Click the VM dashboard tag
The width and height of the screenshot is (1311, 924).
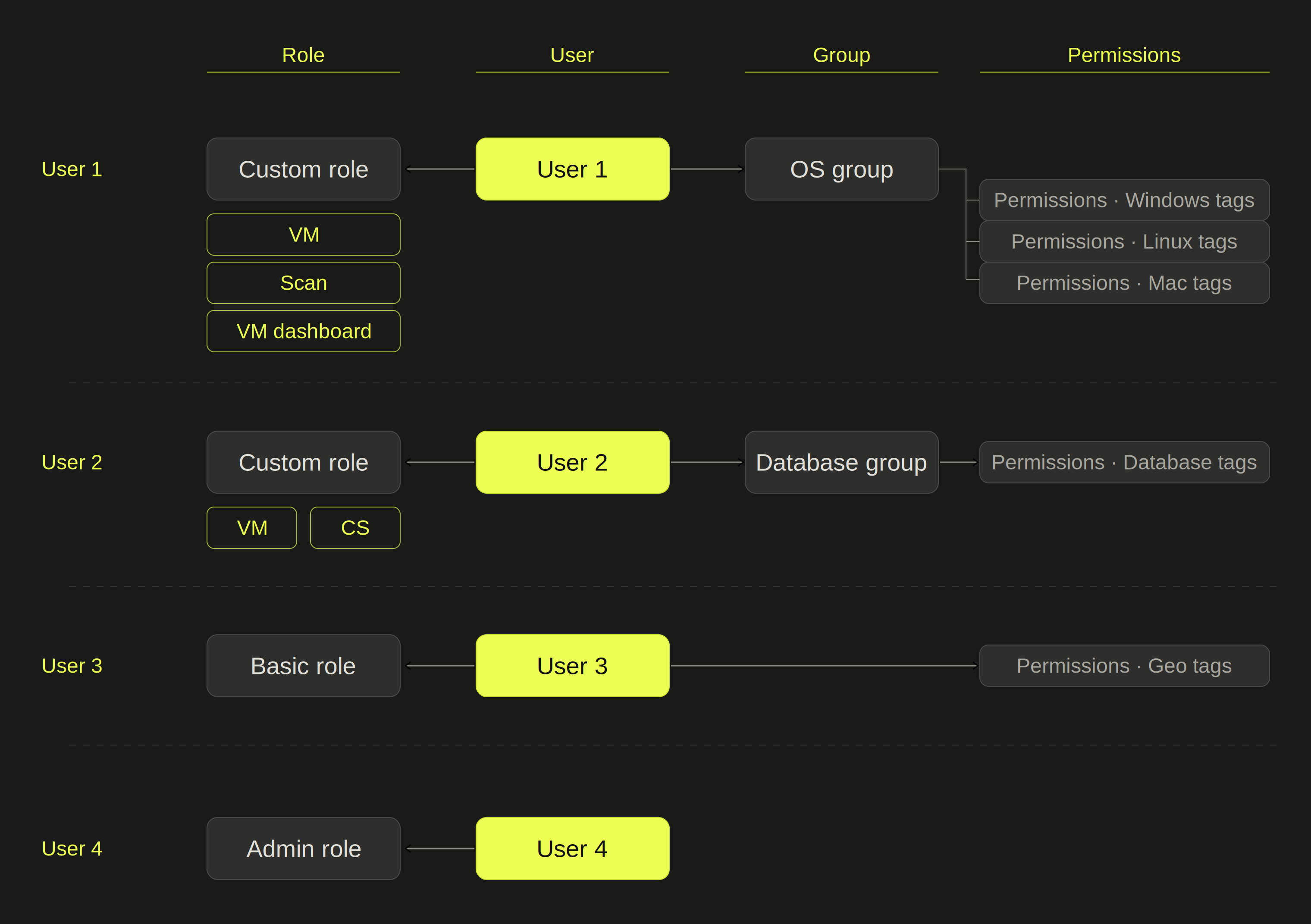point(303,331)
